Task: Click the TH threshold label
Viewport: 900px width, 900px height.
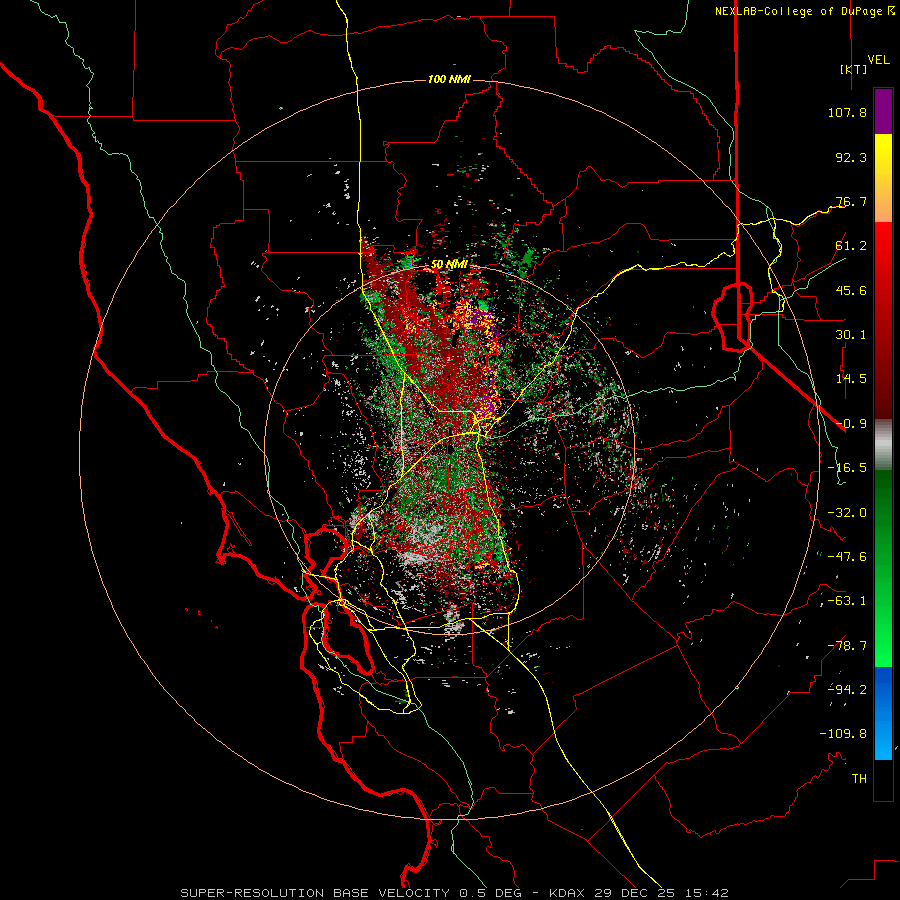Action: 859,779
